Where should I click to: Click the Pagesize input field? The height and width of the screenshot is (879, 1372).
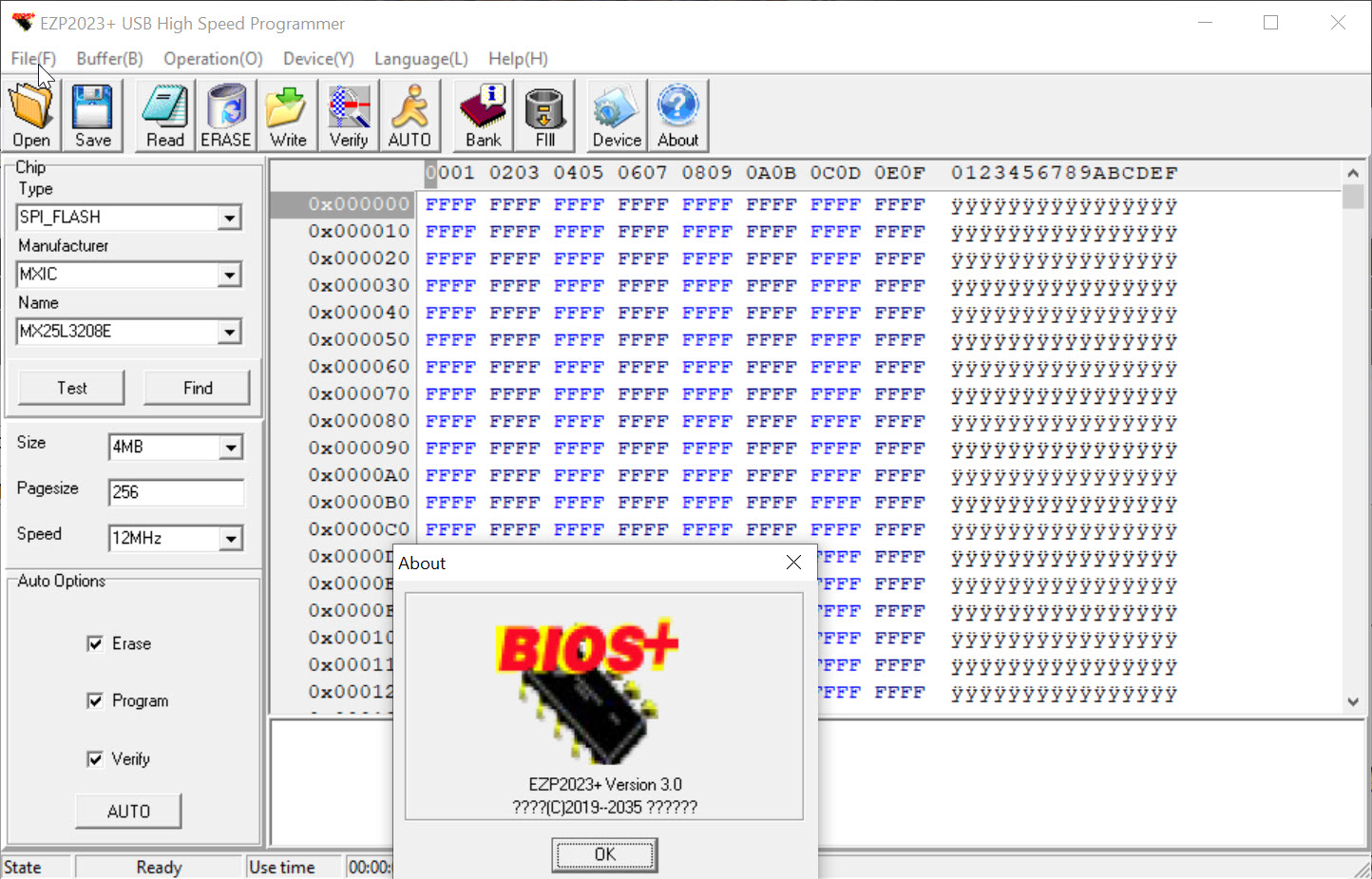[176, 492]
